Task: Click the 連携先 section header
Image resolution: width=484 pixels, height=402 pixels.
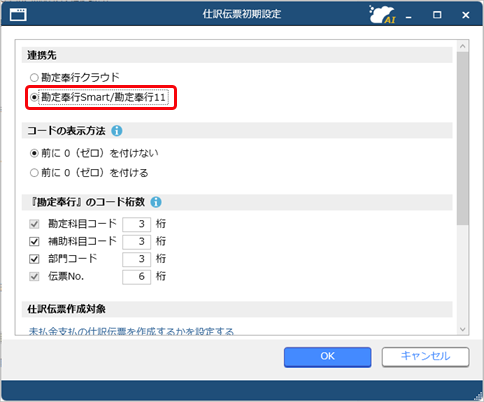Action: pos(237,55)
